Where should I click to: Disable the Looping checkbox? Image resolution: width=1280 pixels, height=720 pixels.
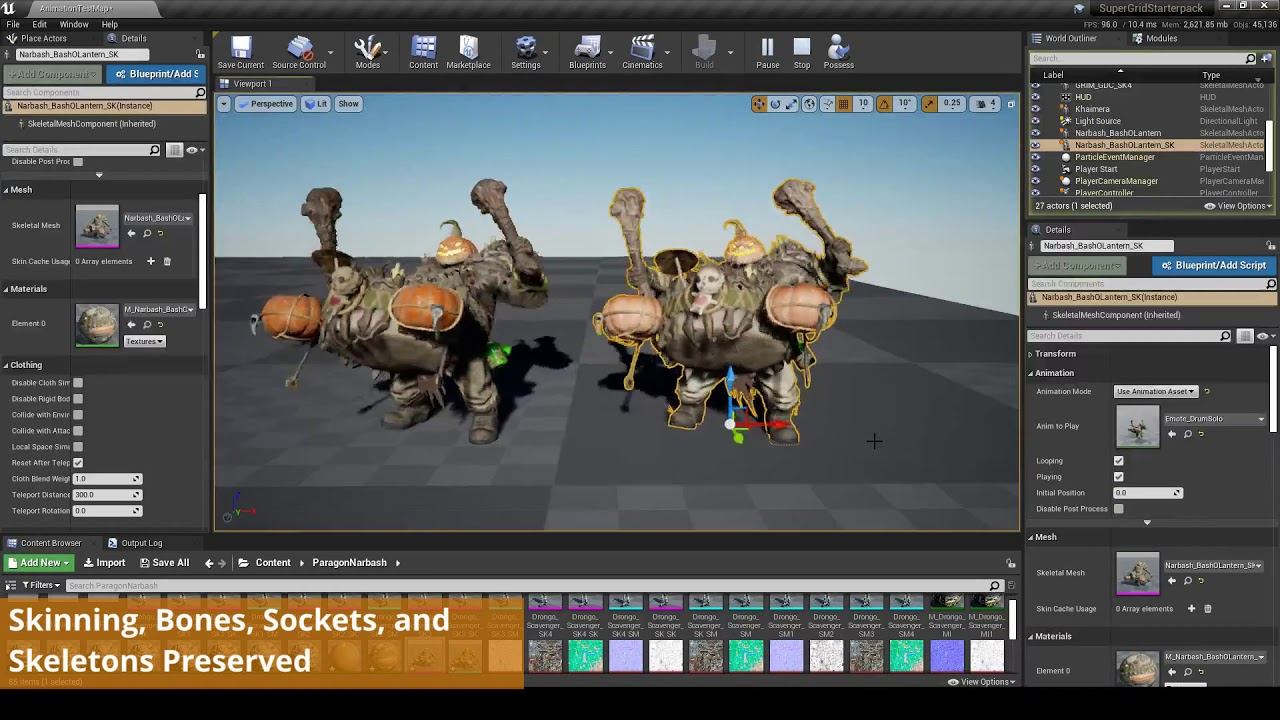(1119, 461)
